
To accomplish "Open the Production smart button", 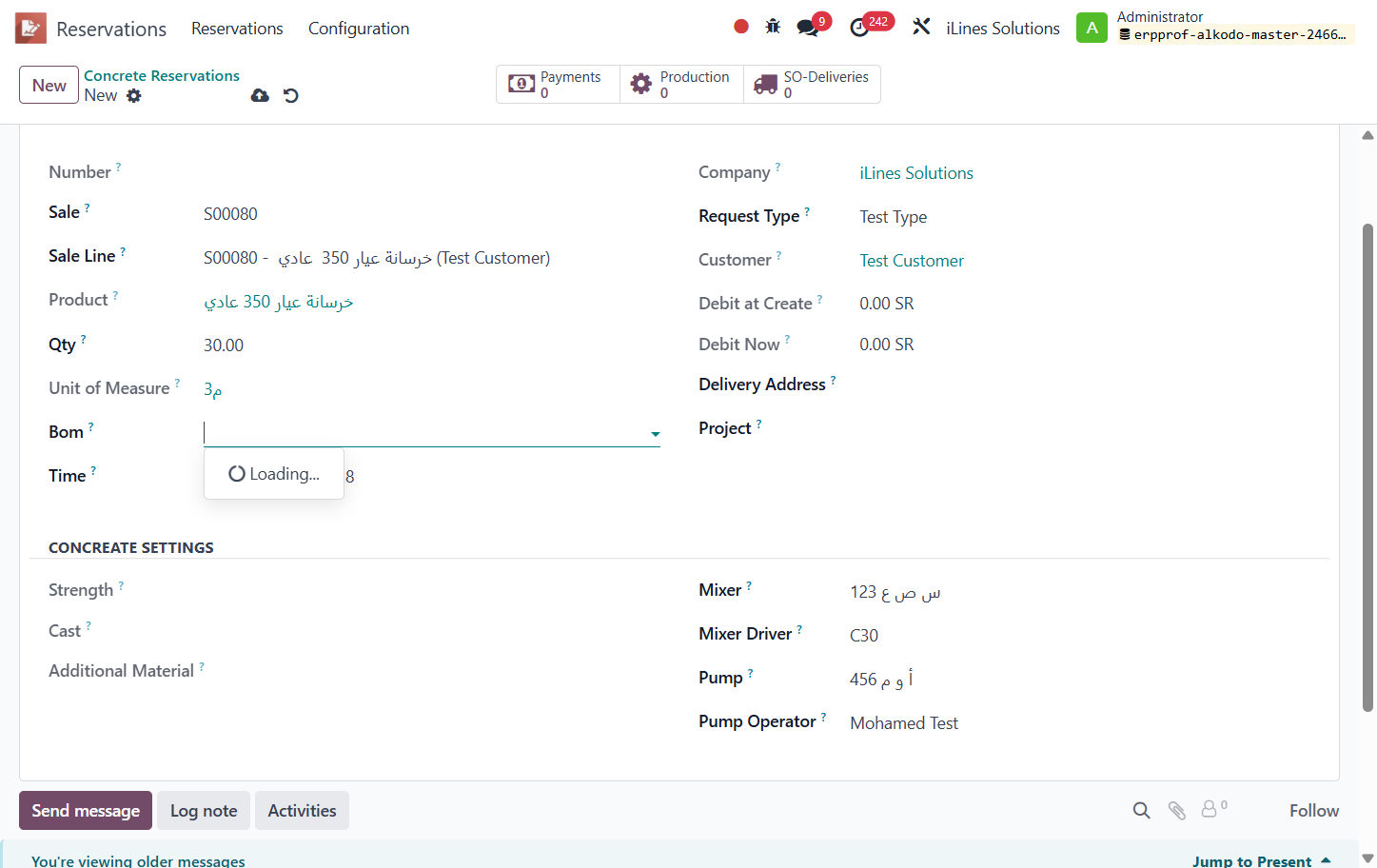I will pos(681,84).
